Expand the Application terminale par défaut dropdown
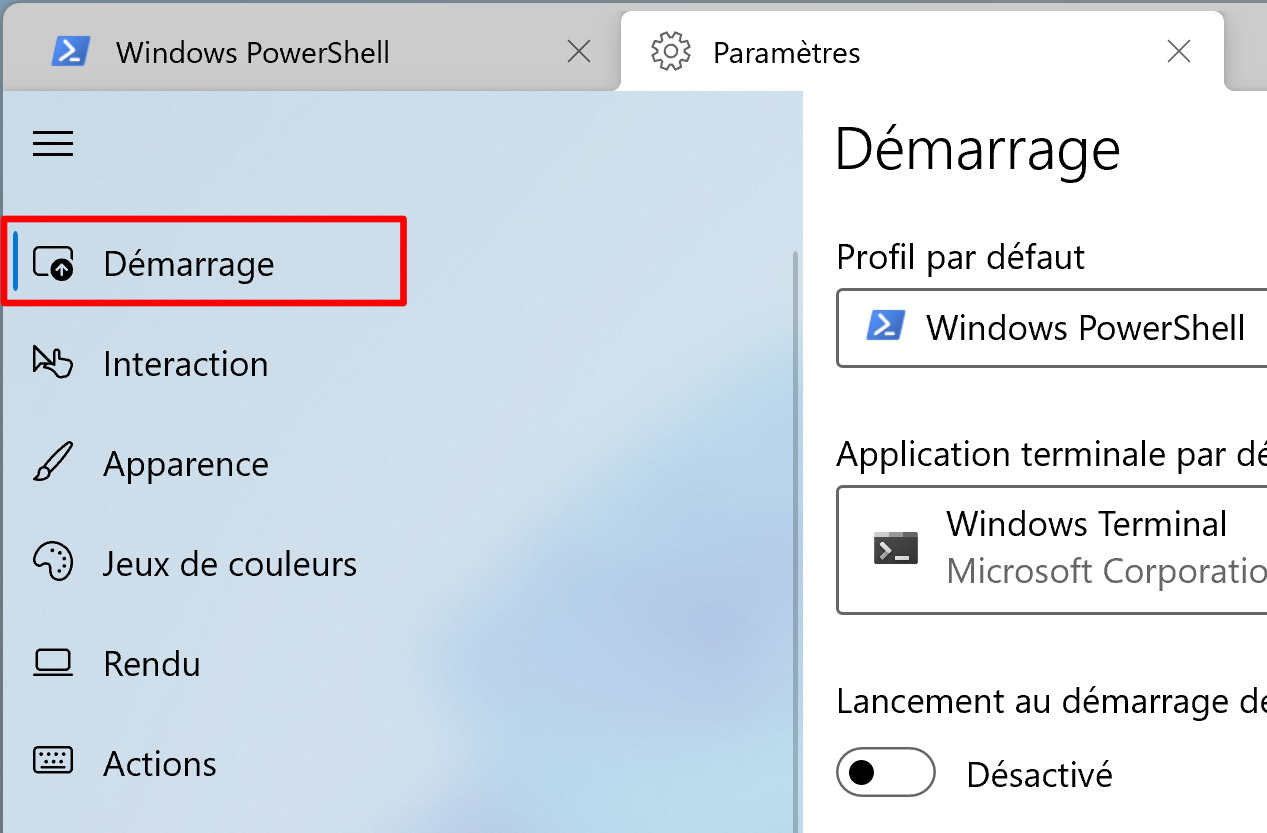 [1052, 550]
